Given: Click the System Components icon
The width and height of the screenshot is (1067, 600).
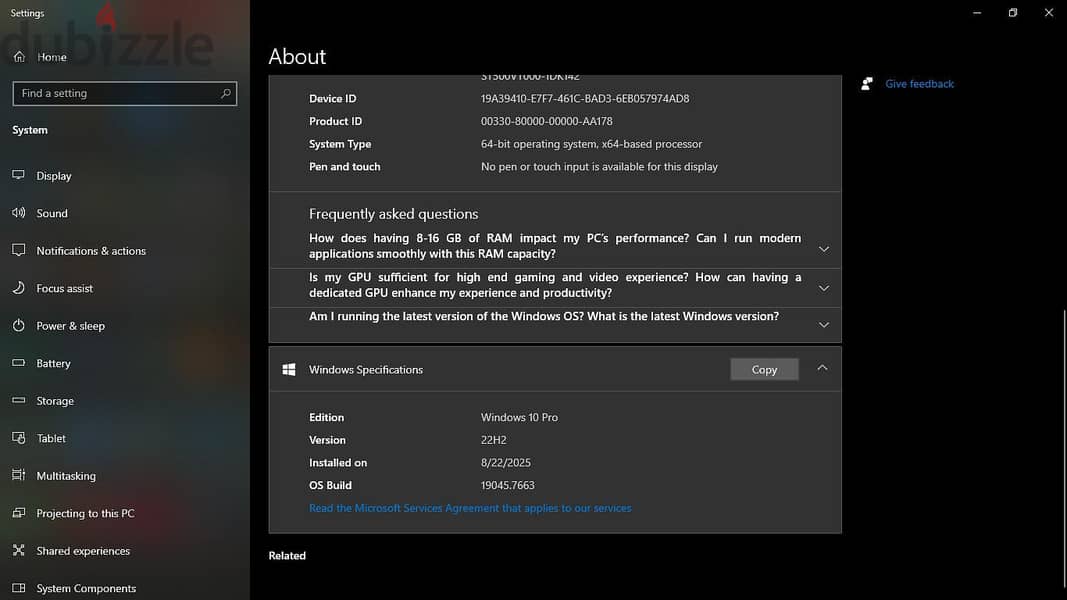Looking at the screenshot, I should click(x=18, y=588).
